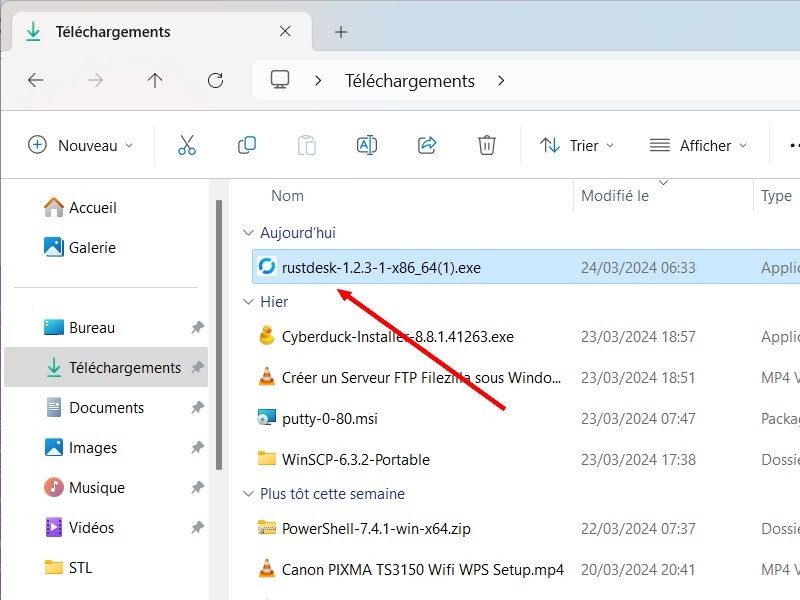
Task: Click the Rename icon in toolbar
Action: pos(367,145)
